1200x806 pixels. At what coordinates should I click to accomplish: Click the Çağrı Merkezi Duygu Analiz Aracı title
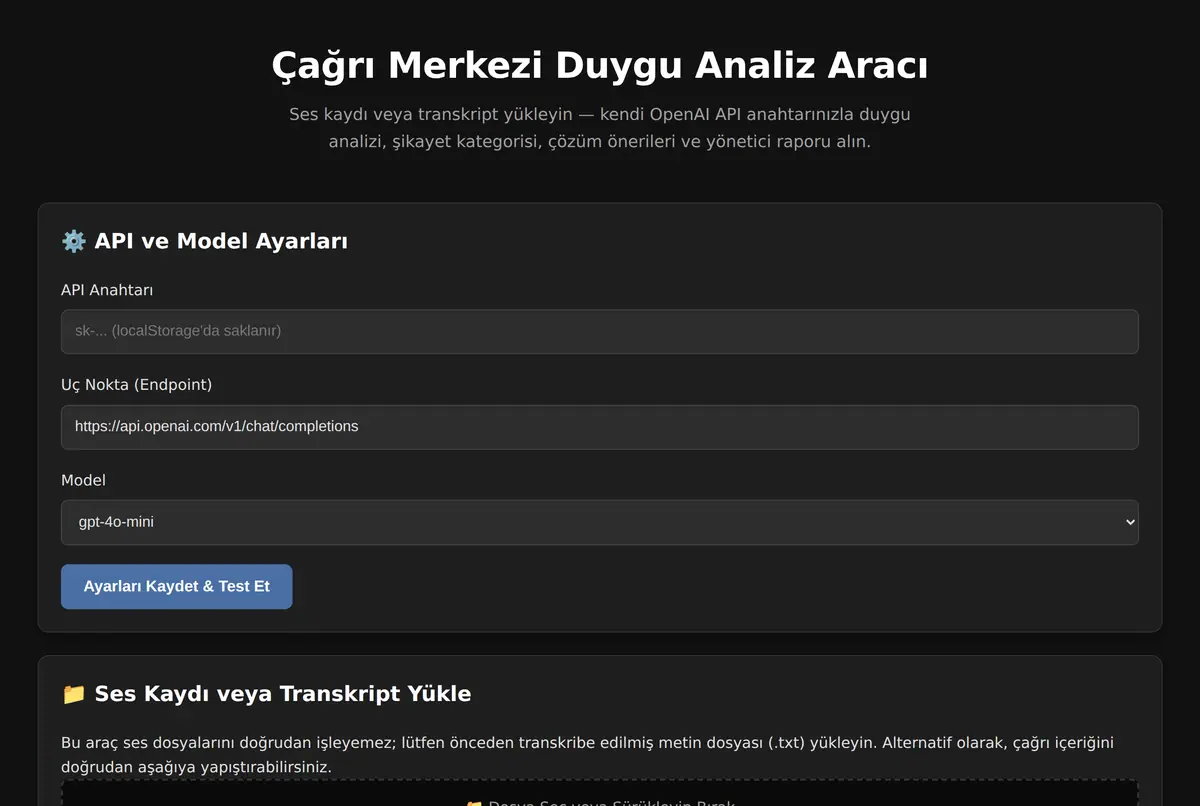(x=600, y=66)
